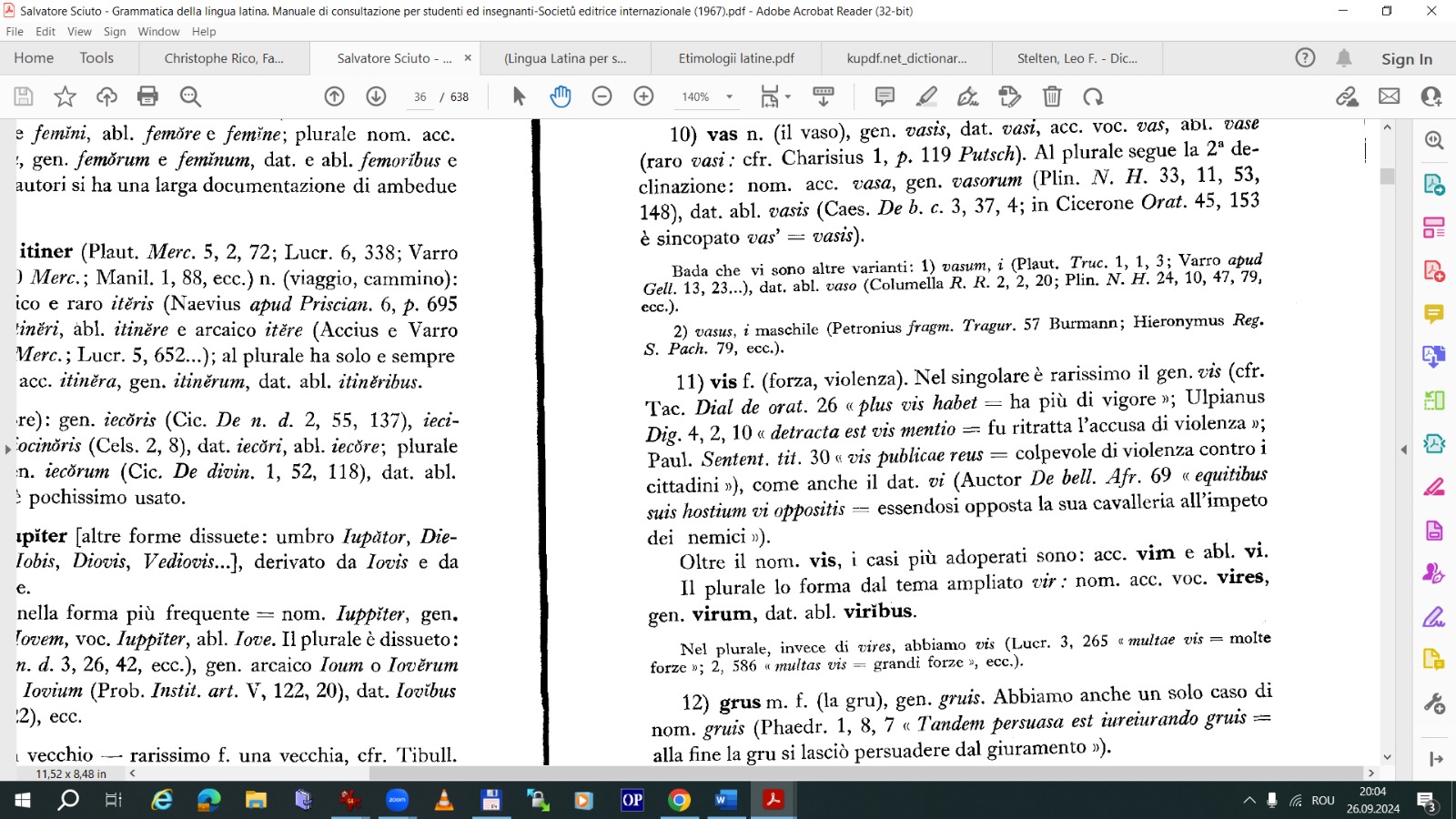Delete page with trash icon
The height and width of the screenshot is (819, 1456).
click(x=1052, y=96)
